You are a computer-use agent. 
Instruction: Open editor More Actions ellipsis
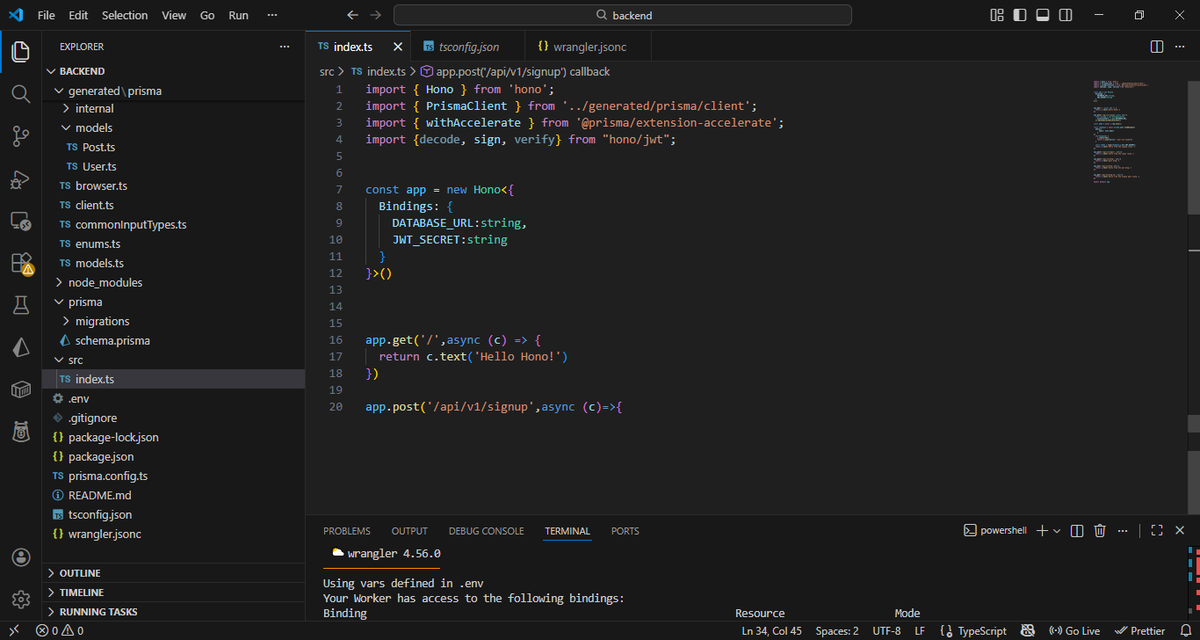1182,47
